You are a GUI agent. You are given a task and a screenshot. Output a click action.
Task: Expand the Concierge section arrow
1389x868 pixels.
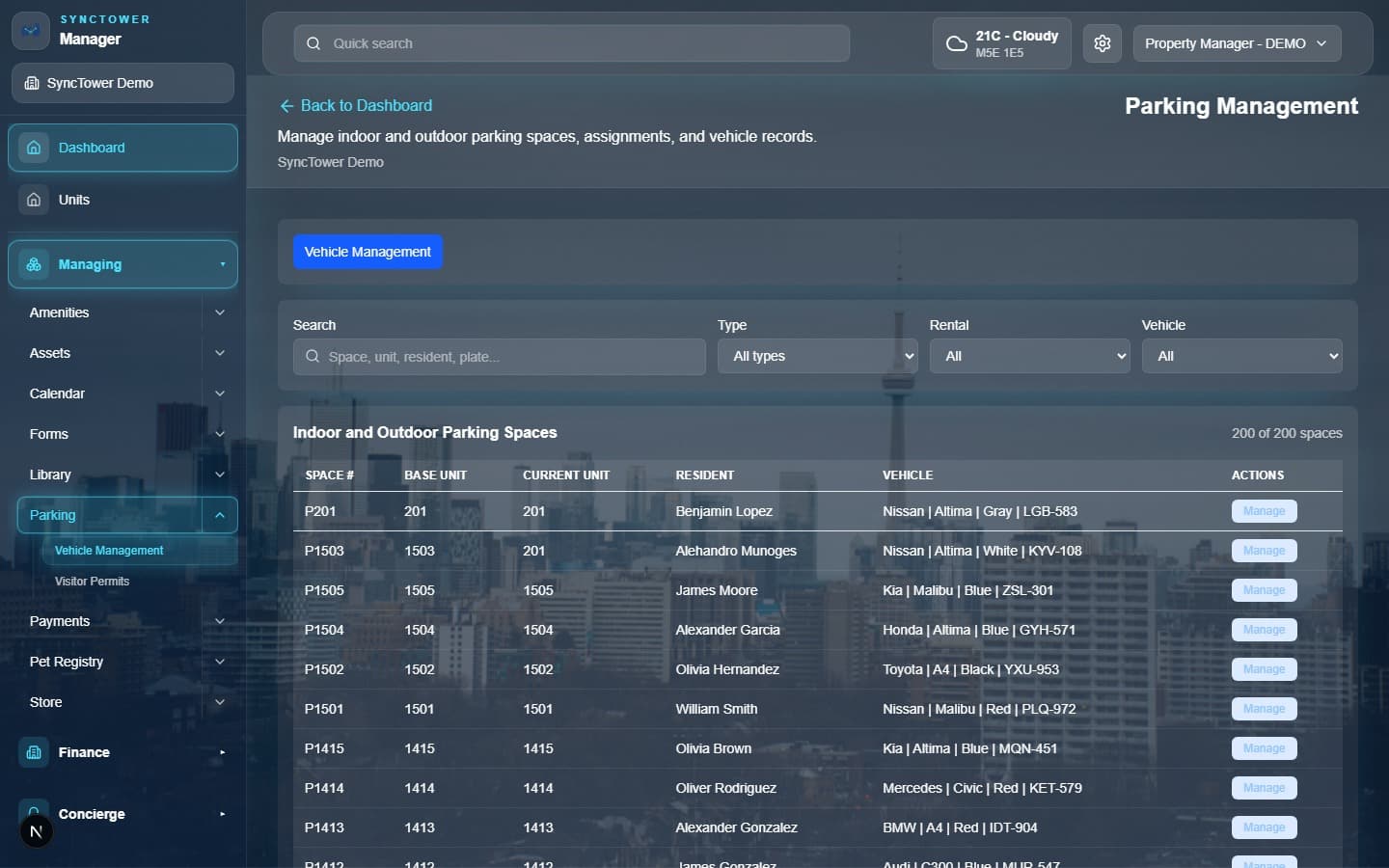point(223,814)
